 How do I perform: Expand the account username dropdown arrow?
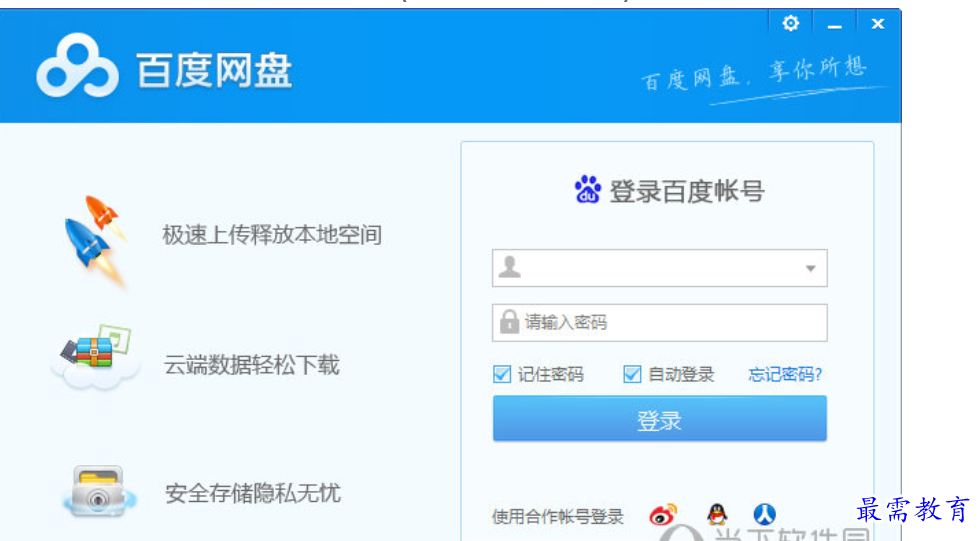[810, 268]
